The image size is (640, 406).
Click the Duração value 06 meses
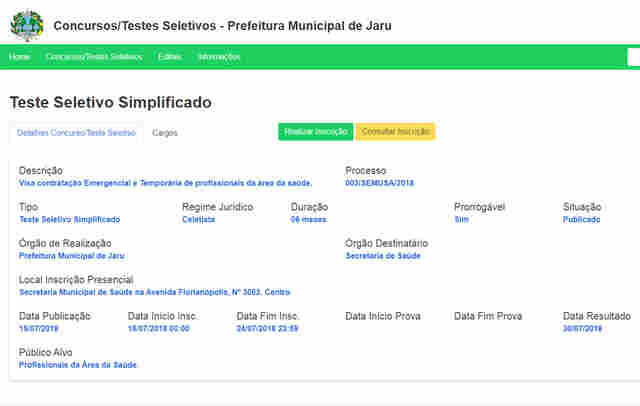(308, 220)
